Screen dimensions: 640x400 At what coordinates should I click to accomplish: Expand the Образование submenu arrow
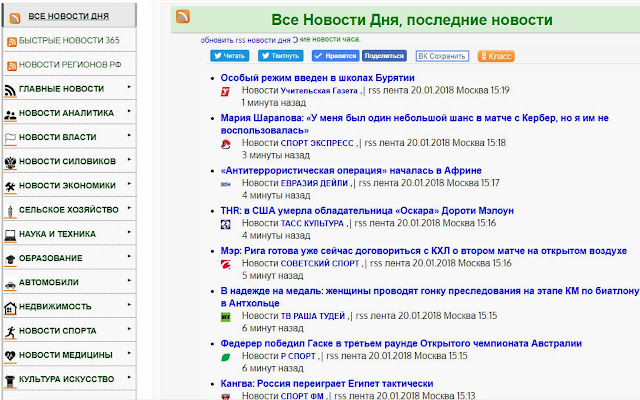129,256
